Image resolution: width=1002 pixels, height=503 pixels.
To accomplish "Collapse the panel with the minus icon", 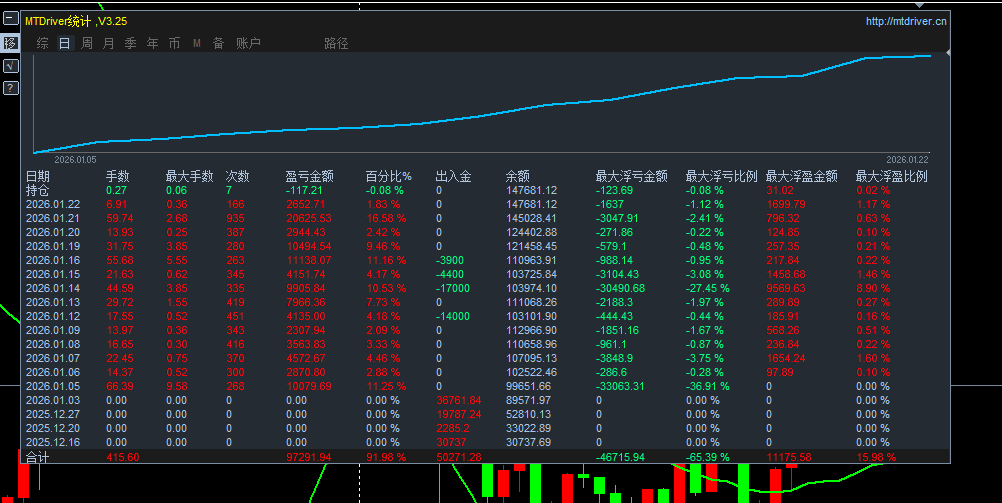I will click(10, 19).
